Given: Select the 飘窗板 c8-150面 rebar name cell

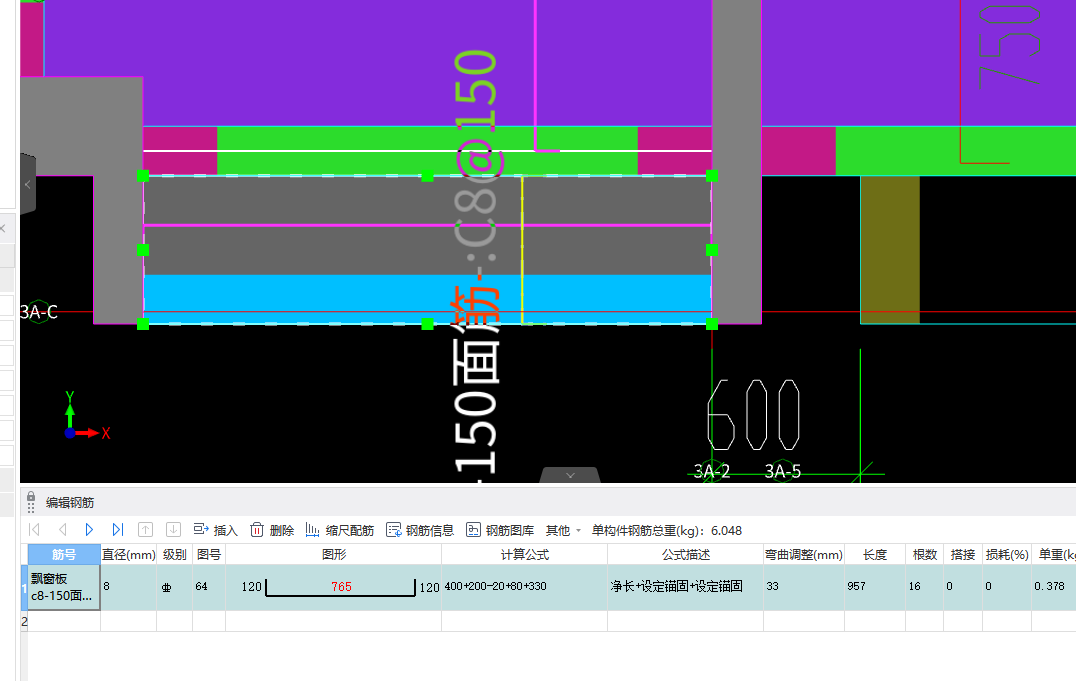Looking at the screenshot, I should [x=64, y=587].
